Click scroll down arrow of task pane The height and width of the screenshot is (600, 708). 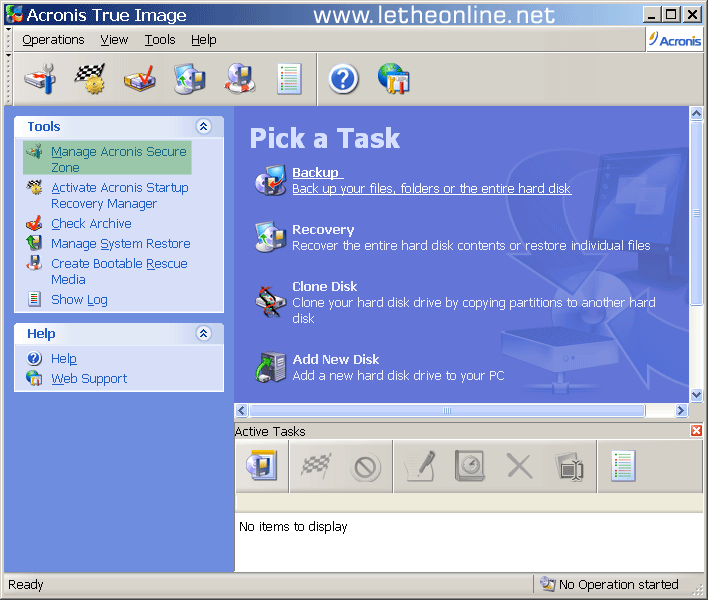point(696,395)
